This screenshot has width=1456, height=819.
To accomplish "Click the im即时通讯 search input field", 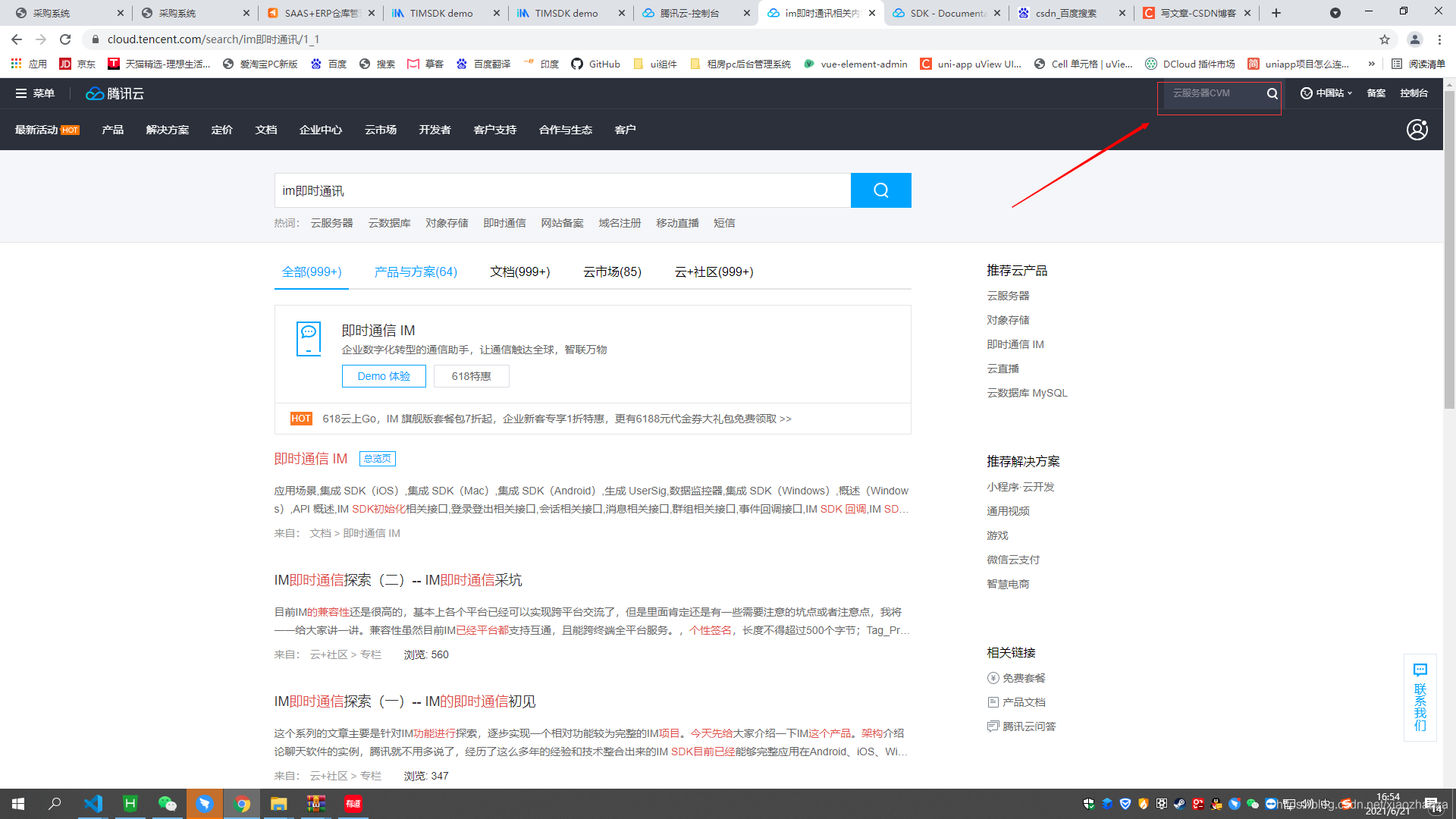I will (561, 190).
